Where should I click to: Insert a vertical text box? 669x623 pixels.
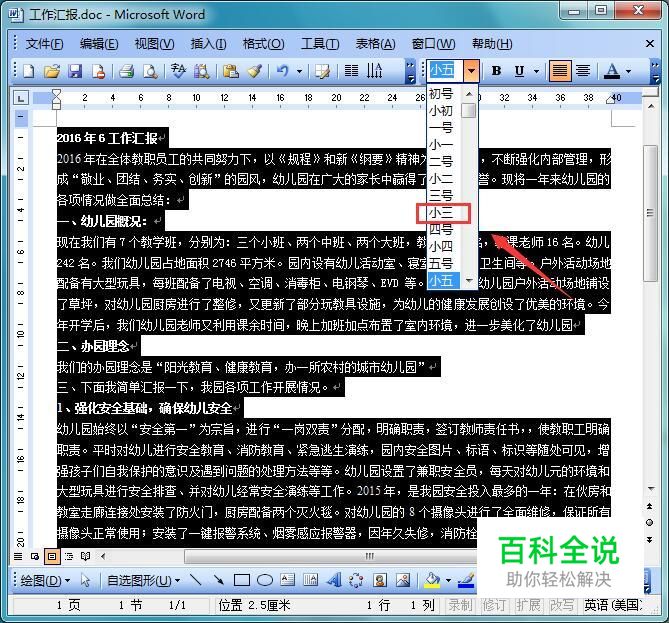[x=310, y=579]
